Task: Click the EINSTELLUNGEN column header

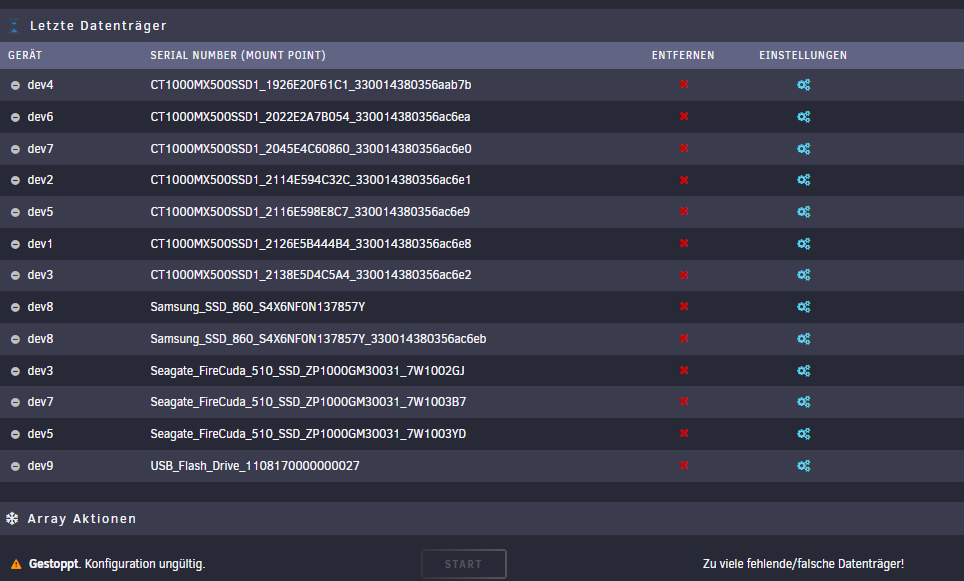Action: tap(803, 55)
